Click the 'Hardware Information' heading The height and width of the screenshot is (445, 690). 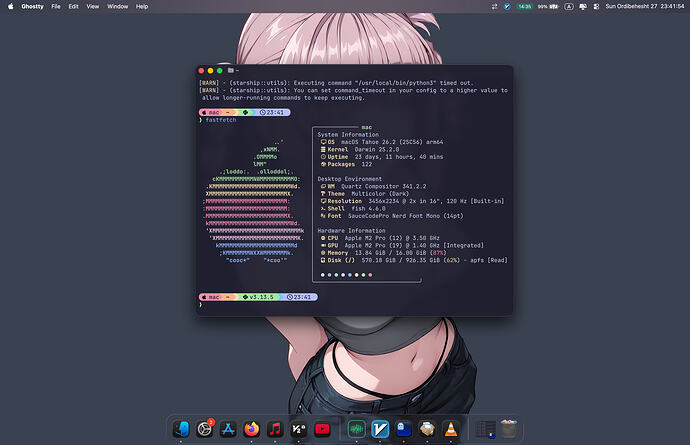point(352,231)
